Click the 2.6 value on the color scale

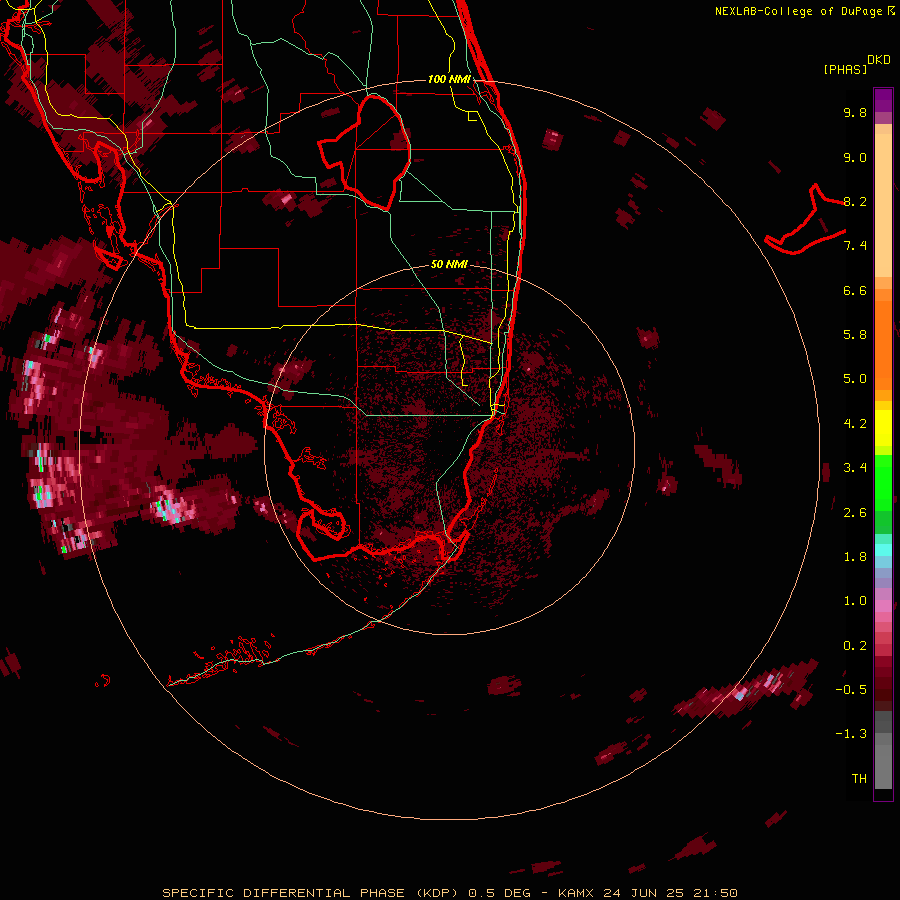click(x=855, y=513)
